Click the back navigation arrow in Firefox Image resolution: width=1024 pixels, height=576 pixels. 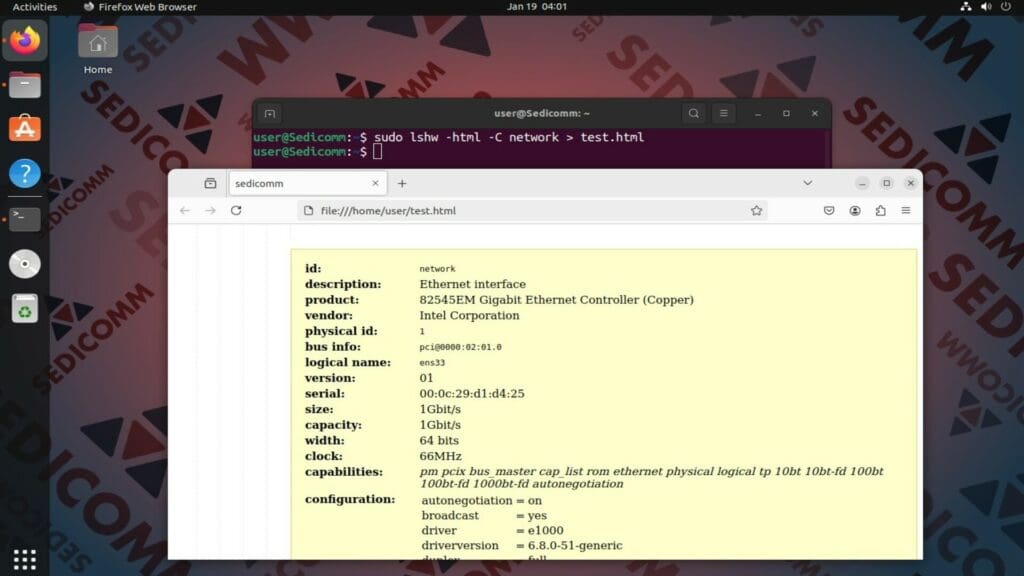tap(185, 210)
